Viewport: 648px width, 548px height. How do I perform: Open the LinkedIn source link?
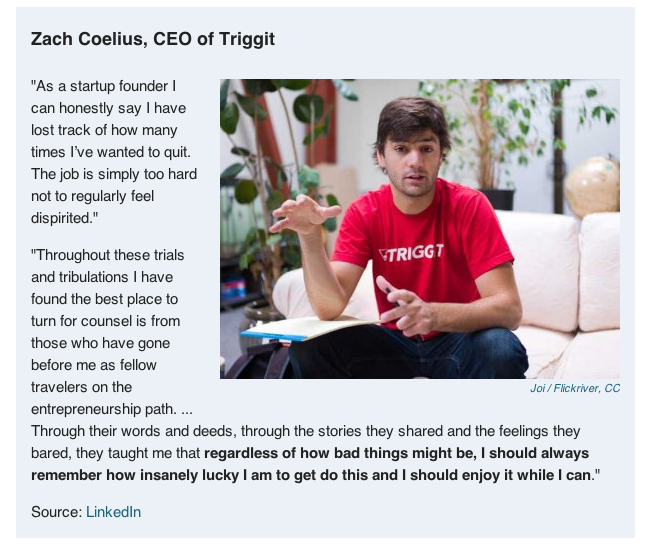(x=113, y=512)
